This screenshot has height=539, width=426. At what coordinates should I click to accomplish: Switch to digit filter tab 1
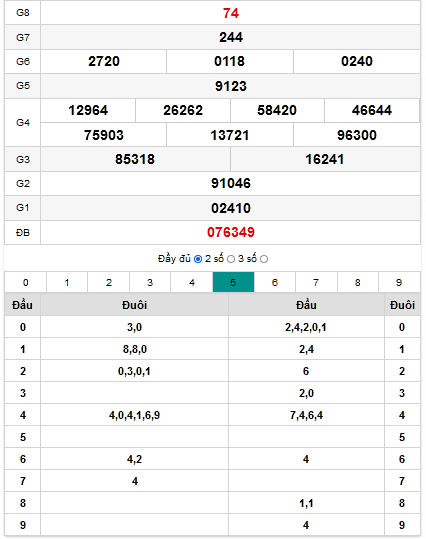67,282
